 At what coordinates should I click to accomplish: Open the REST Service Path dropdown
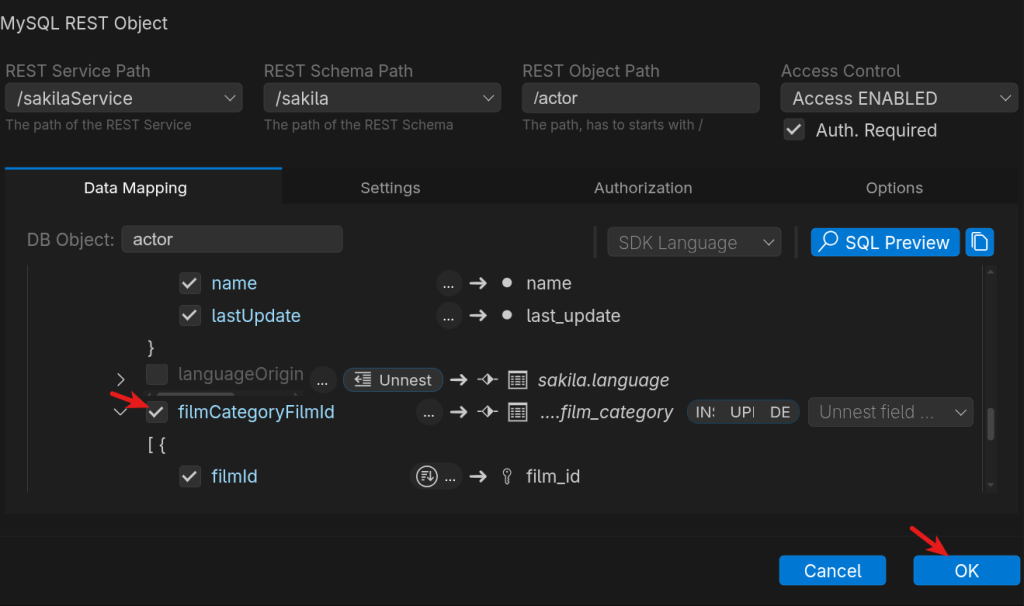(x=123, y=98)
